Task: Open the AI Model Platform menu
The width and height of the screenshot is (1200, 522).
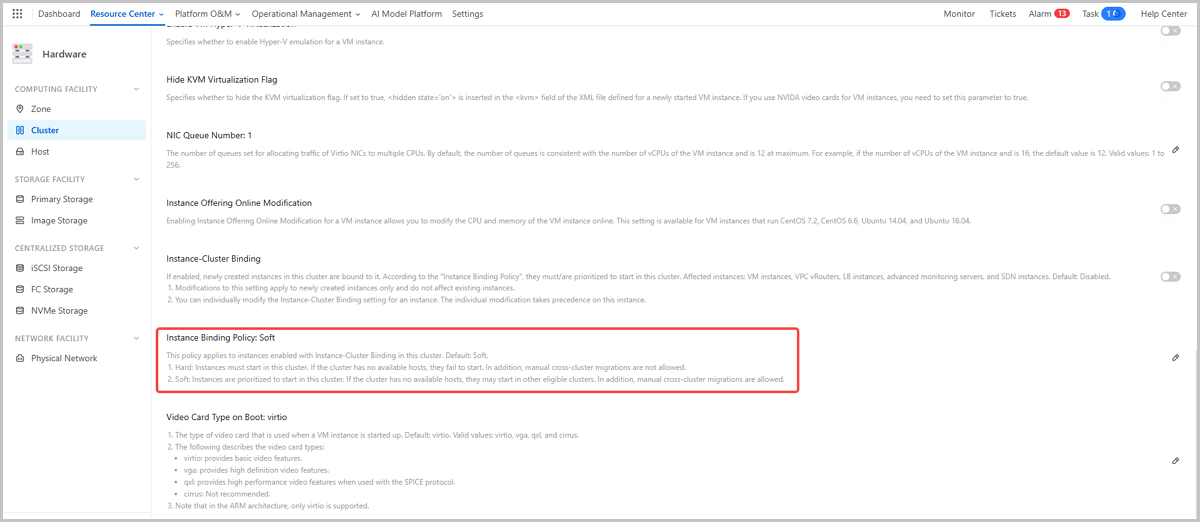Action: [x=407, y=14]
